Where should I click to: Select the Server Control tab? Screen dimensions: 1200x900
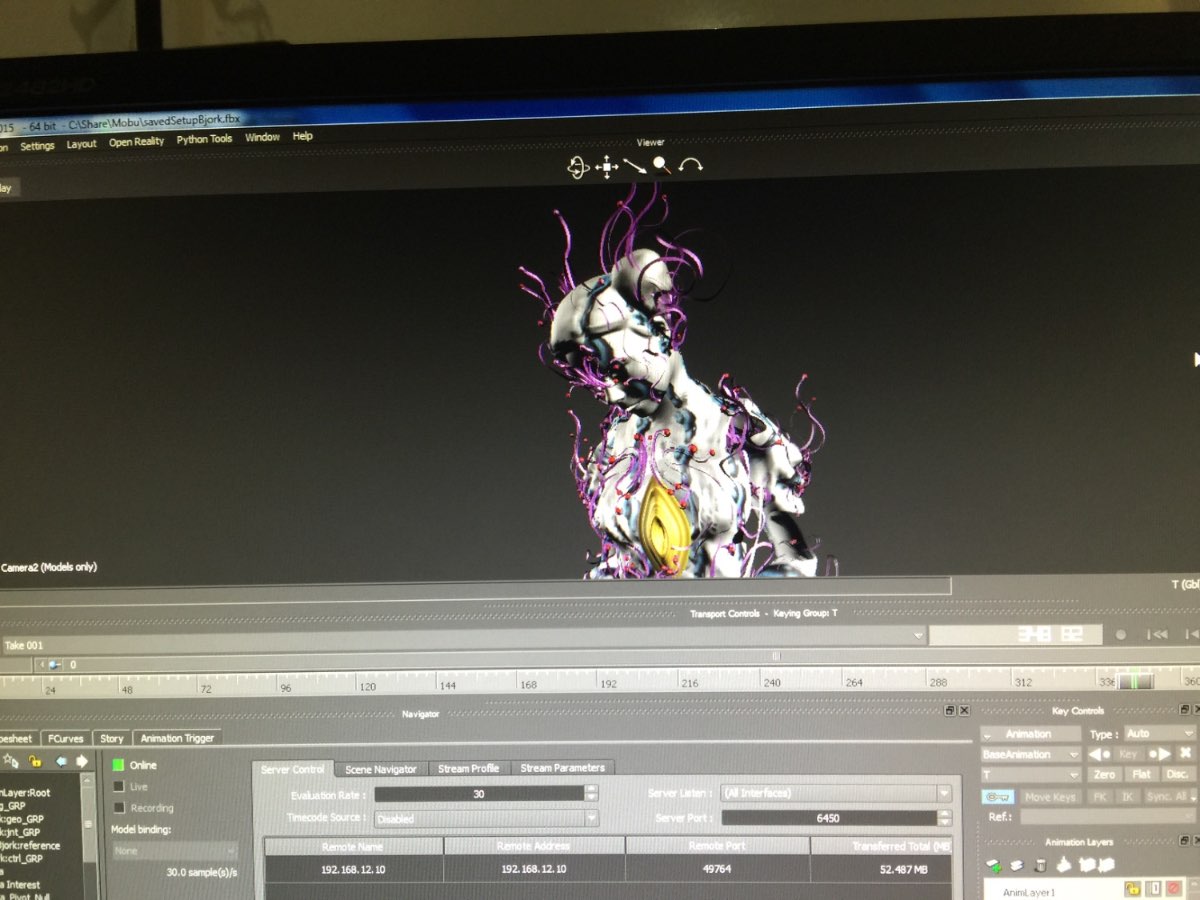293,769
